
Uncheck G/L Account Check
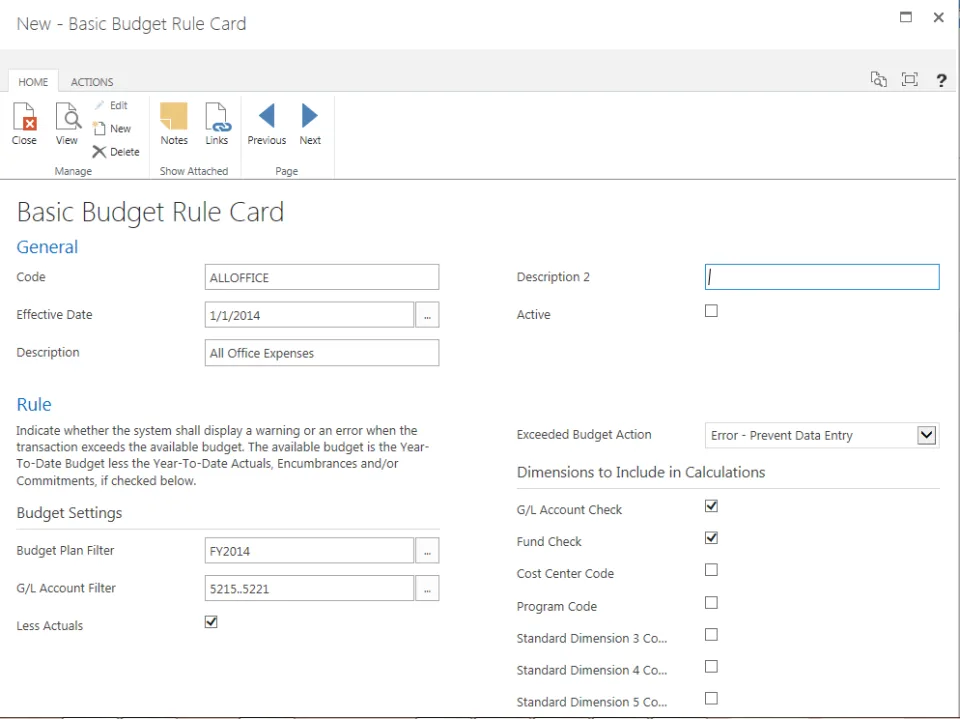coord(711,506)
